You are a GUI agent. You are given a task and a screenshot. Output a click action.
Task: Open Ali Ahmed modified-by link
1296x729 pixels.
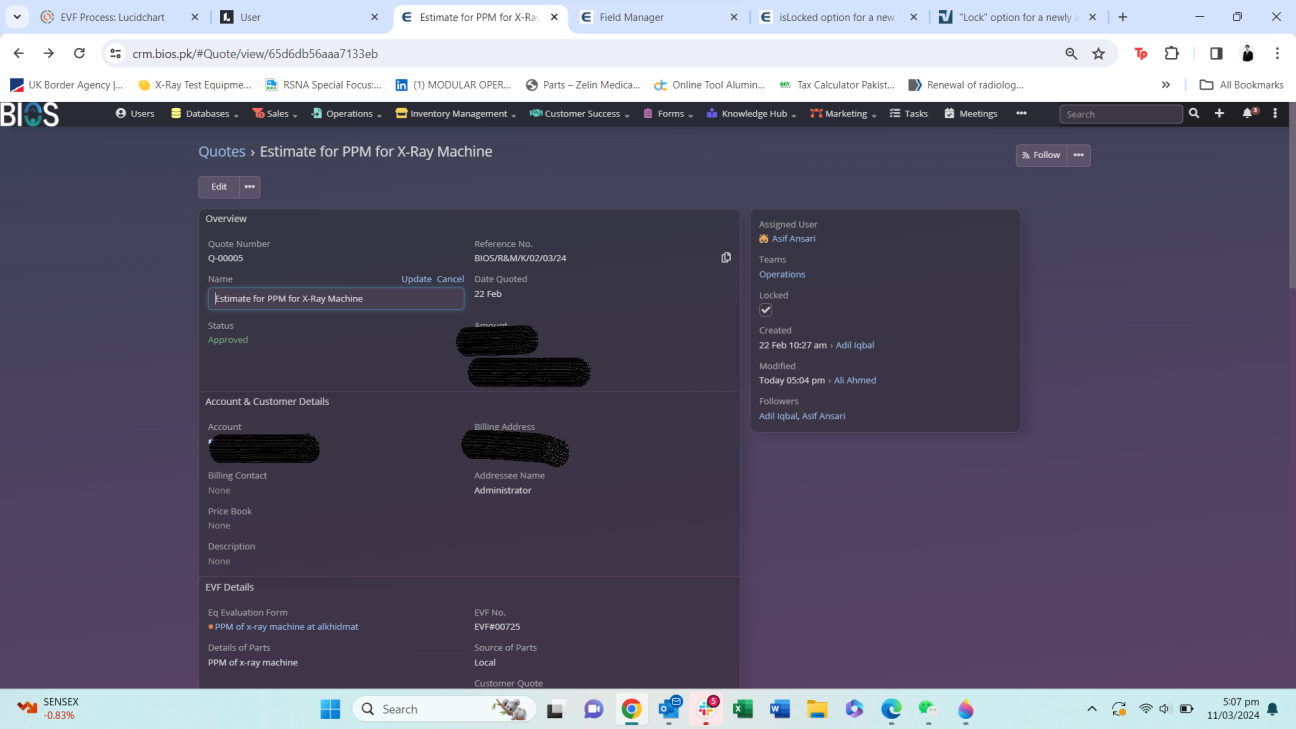click(855, 380)
